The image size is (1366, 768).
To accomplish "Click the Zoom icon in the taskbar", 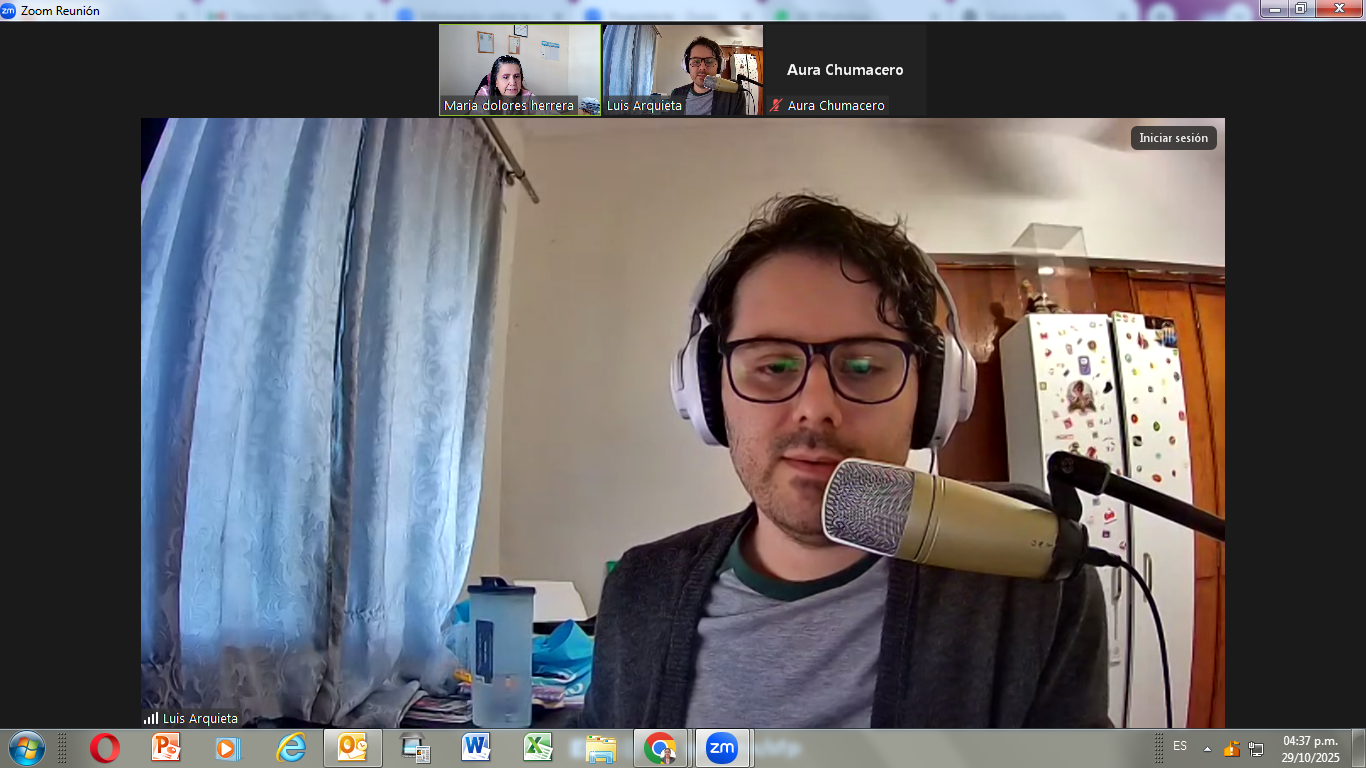I will click(722, 748).
